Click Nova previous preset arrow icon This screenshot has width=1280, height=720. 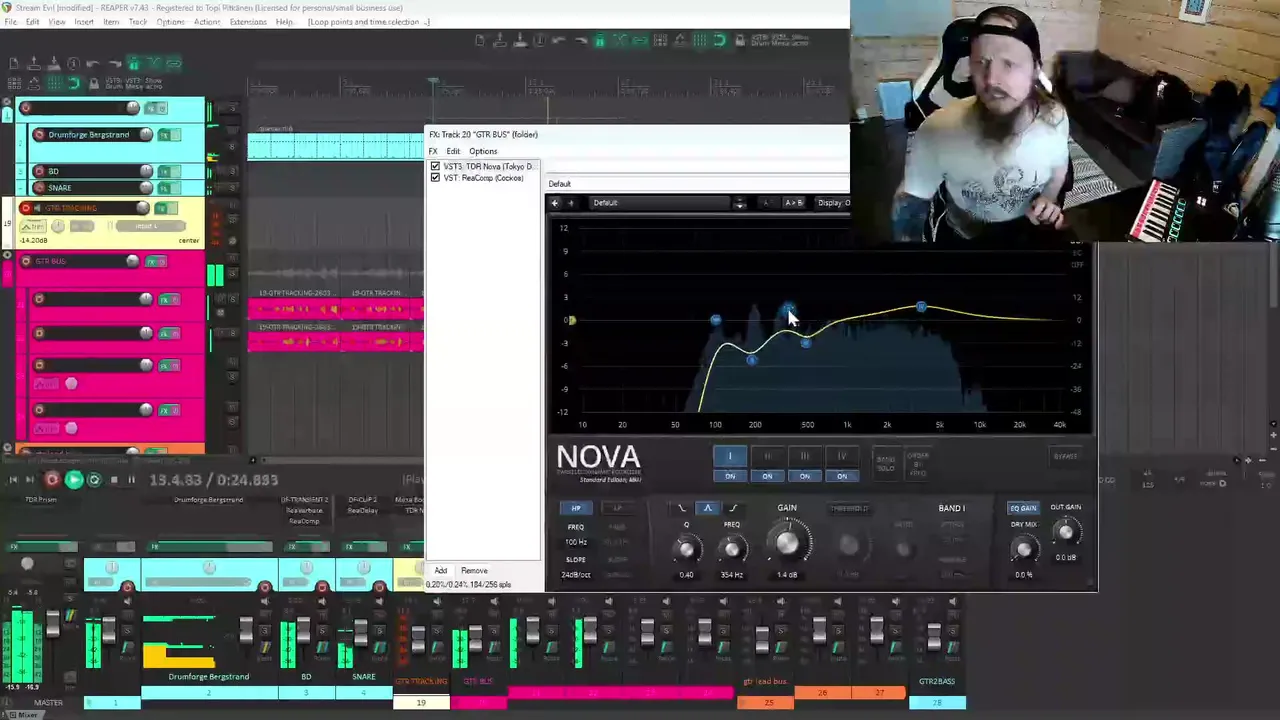(555, 203)
